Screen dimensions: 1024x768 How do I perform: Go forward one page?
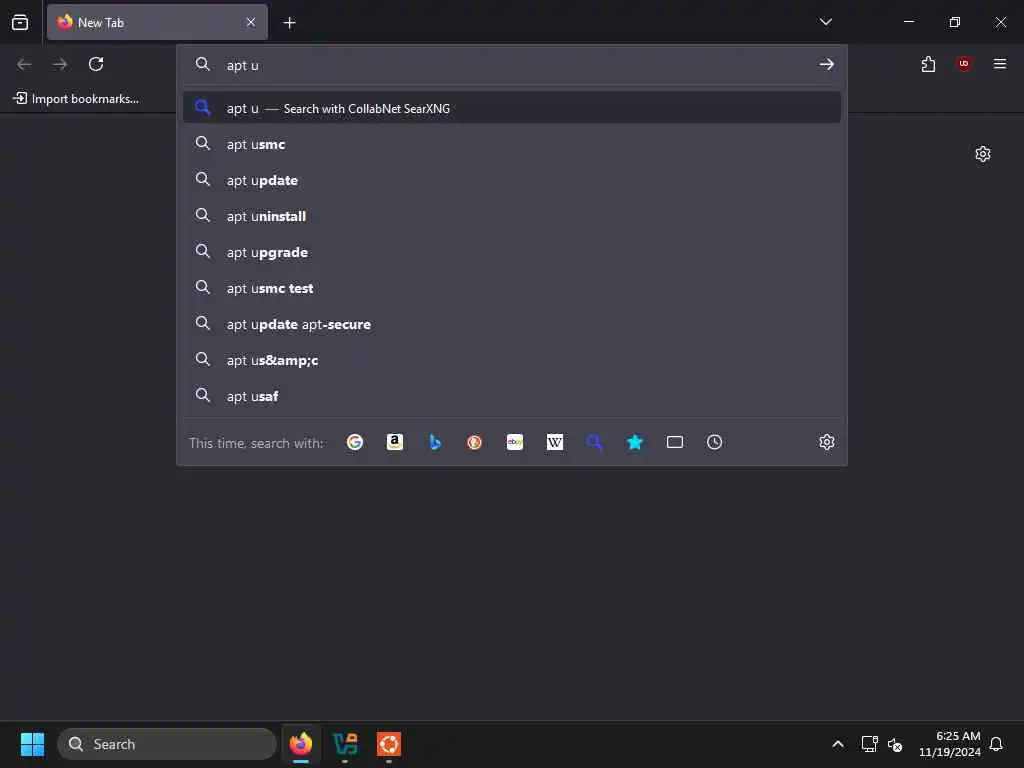60,64
